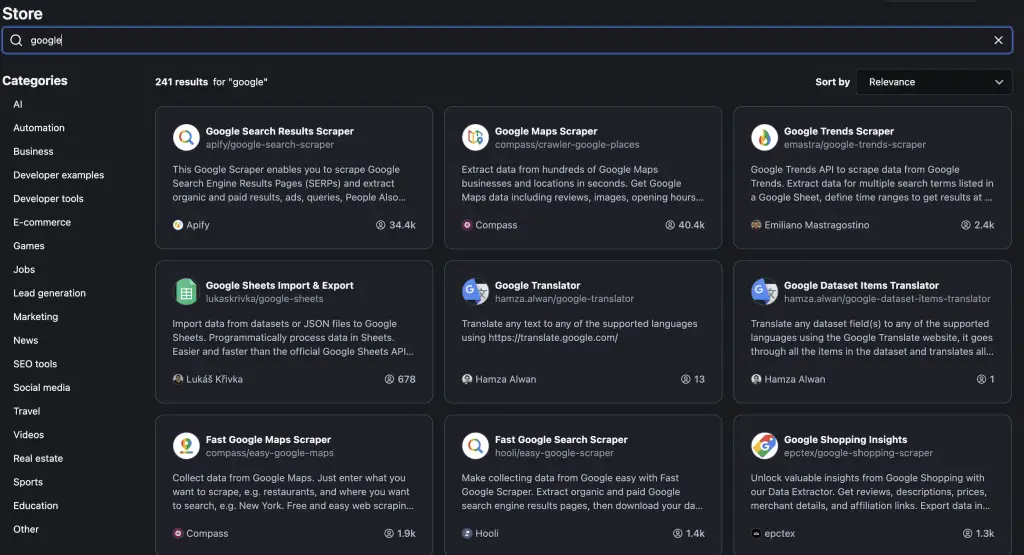Click the Google Maps Scraper icon
The image size is (1024, 555).
click(475, 137)
